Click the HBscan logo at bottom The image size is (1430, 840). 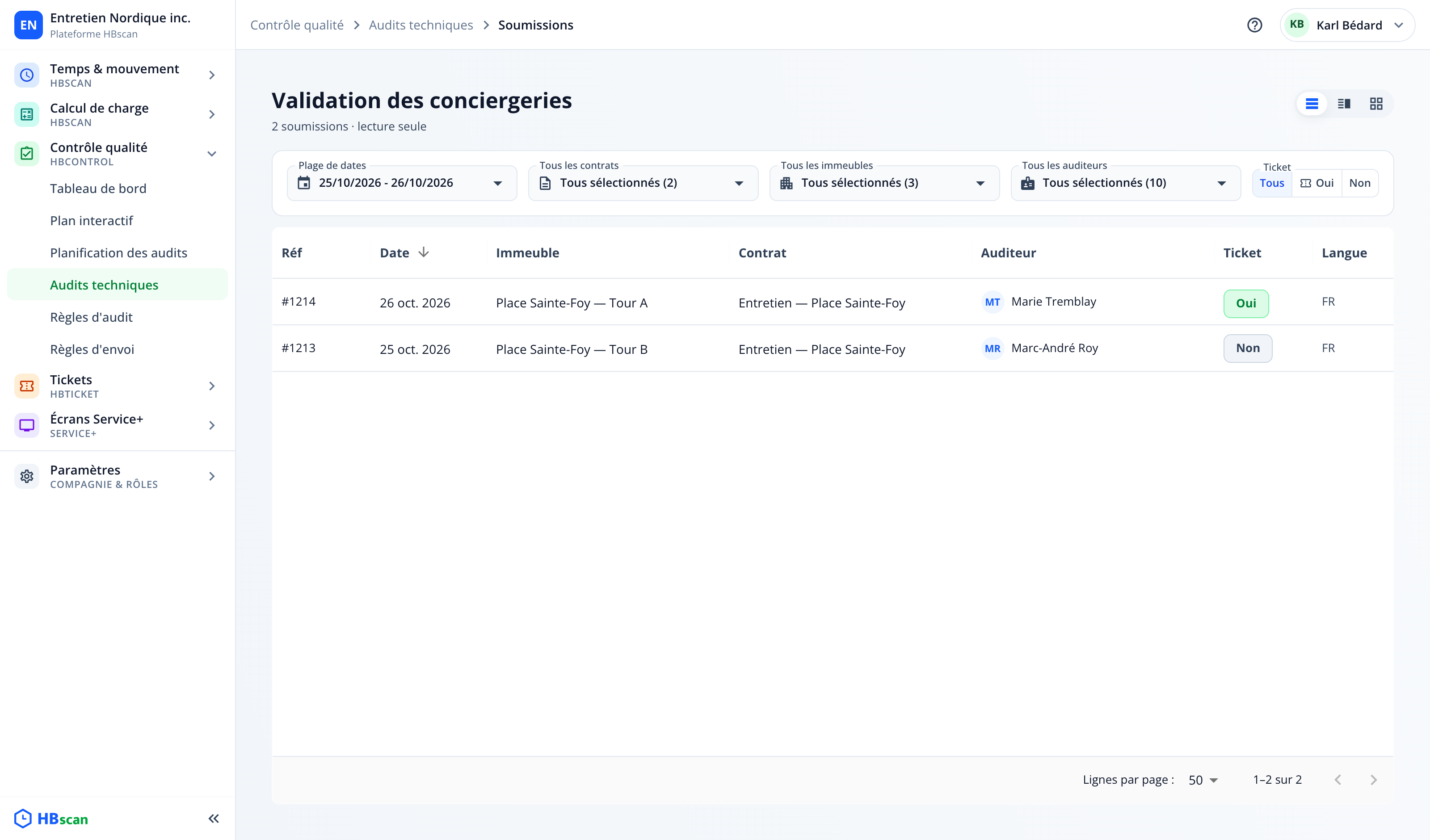tap(51, 819)
